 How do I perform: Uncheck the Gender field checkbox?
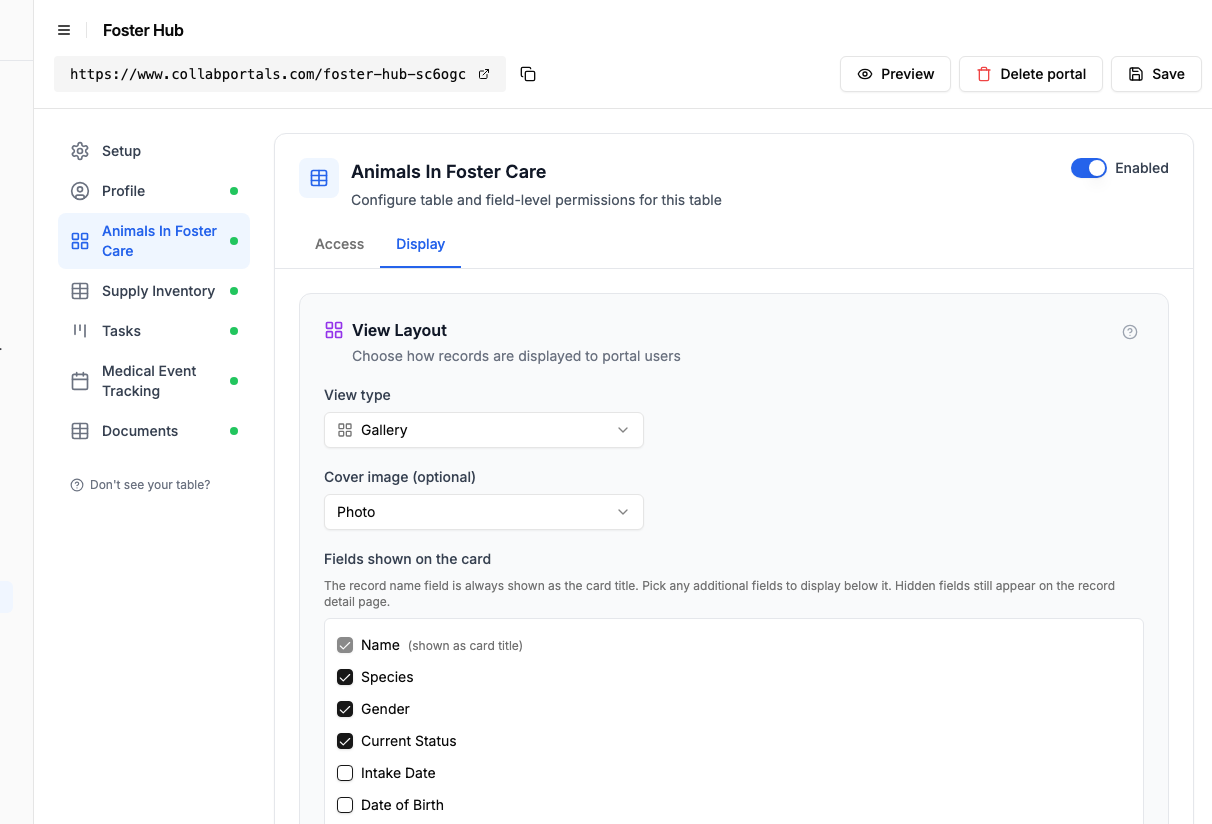click(x=345, y=709)
